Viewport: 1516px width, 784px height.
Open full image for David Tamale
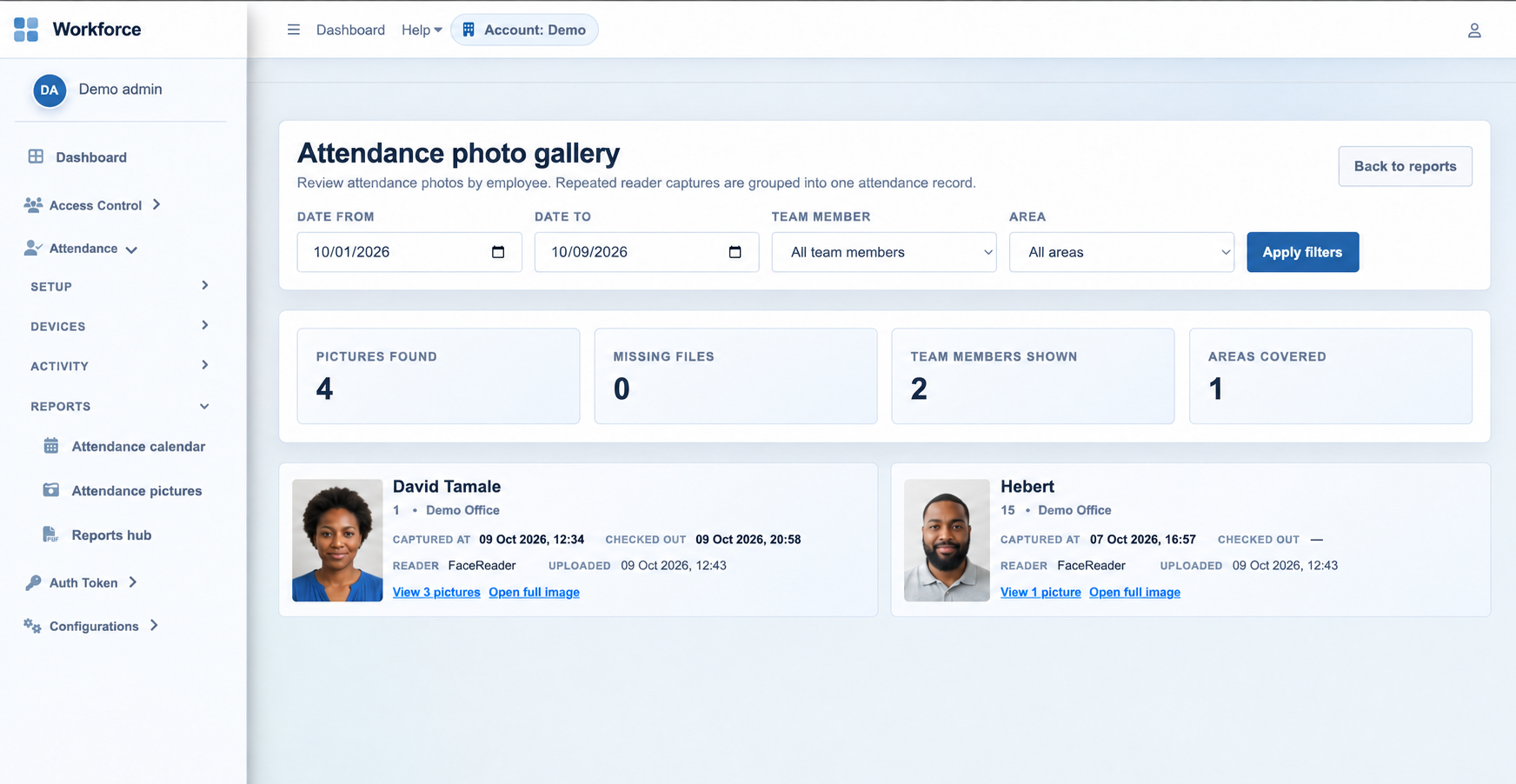[534, 592]
